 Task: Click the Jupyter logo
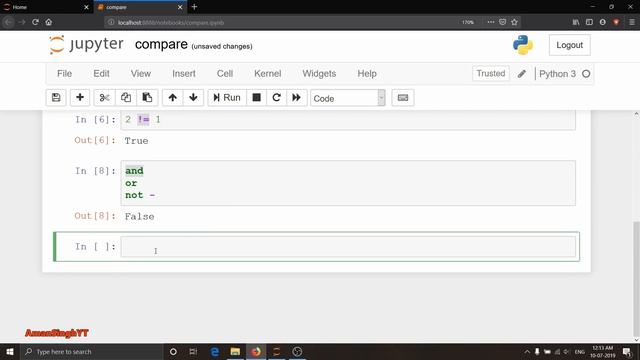click(86, 44)
